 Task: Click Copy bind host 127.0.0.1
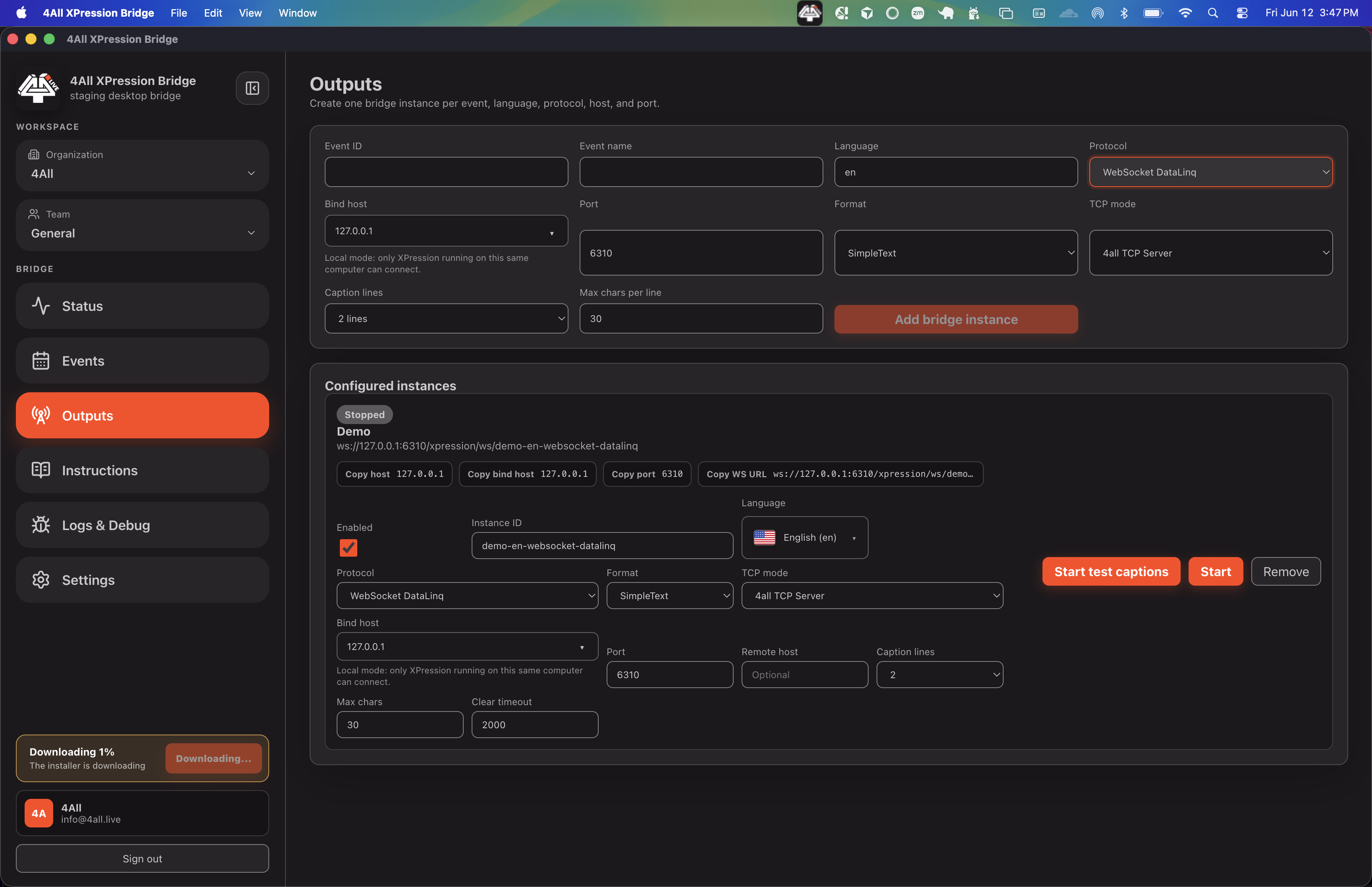click(x=527, y=474)
